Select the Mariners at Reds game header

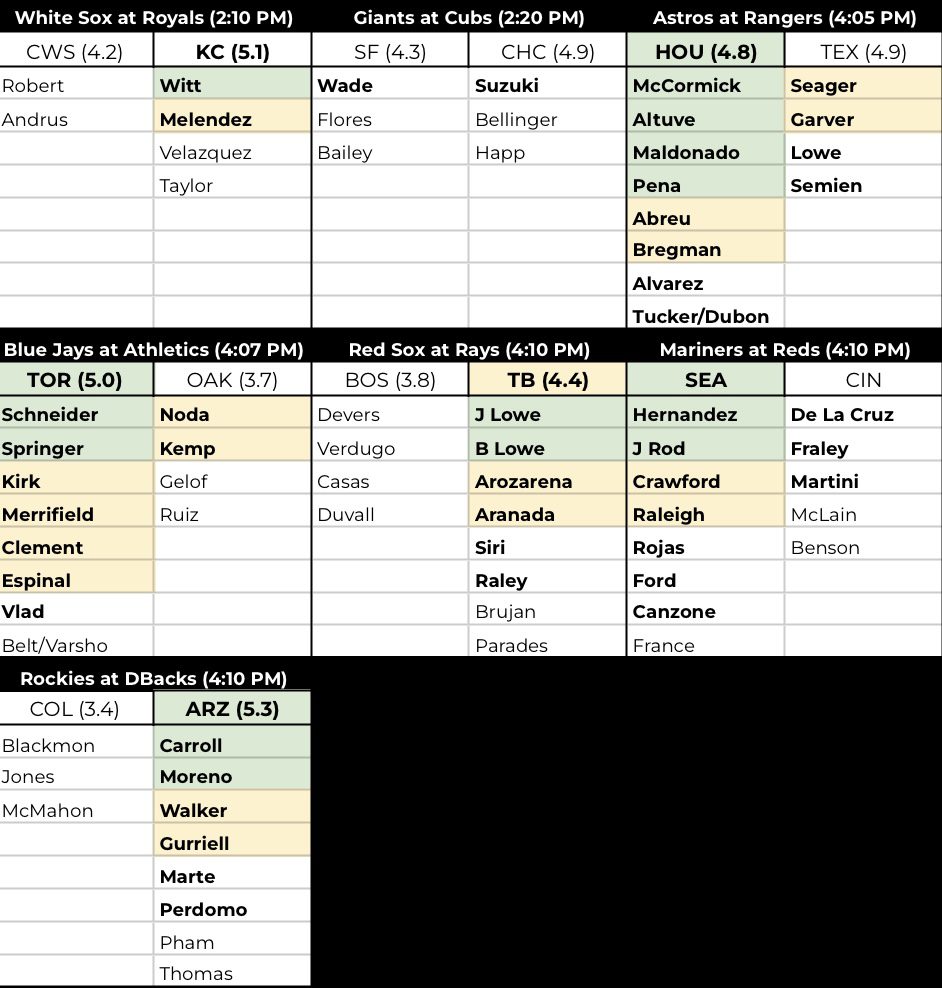point(784,349)
